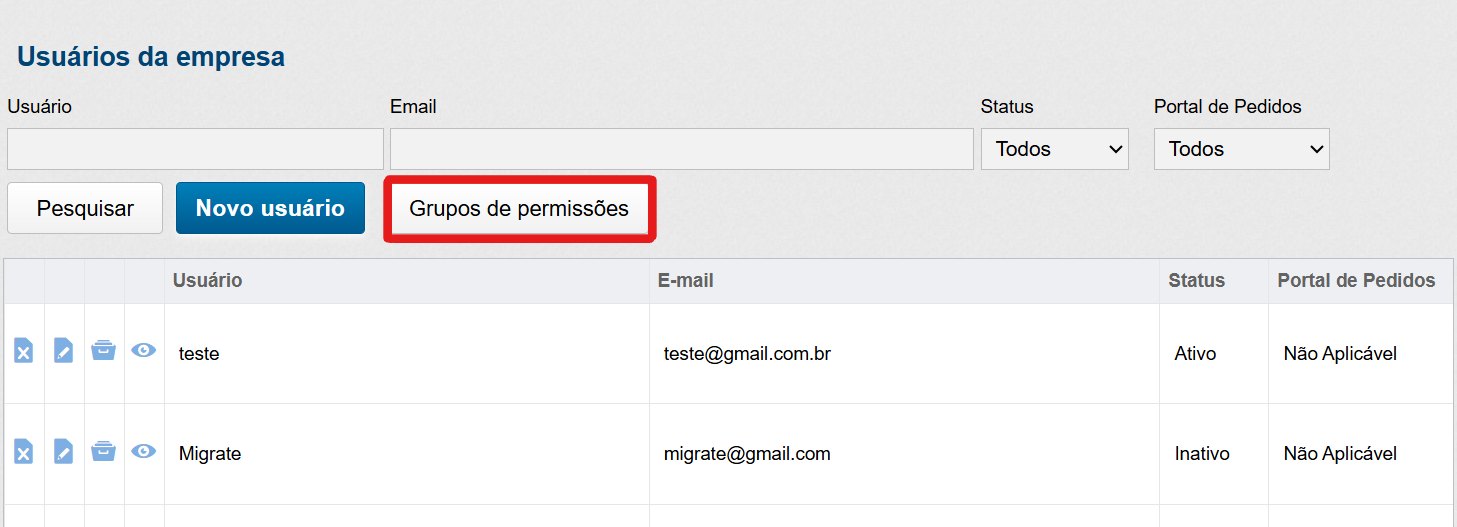Viewport: 1457px width, 527px height.
Task: Open Grupos de permissões
Action: [x=519, y=208]
